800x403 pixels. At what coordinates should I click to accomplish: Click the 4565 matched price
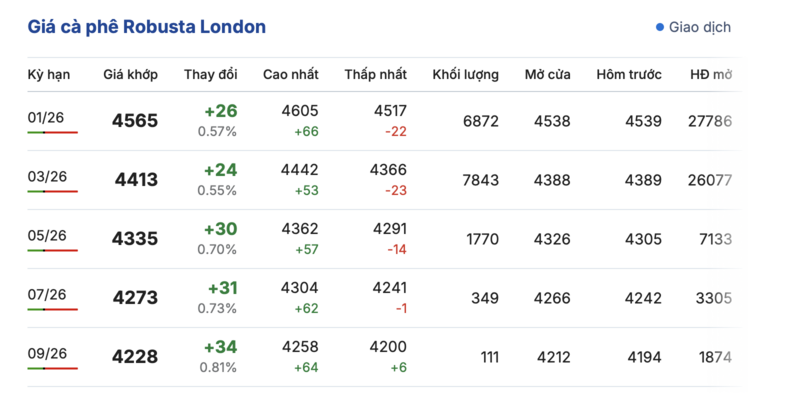tap(135, 121)
